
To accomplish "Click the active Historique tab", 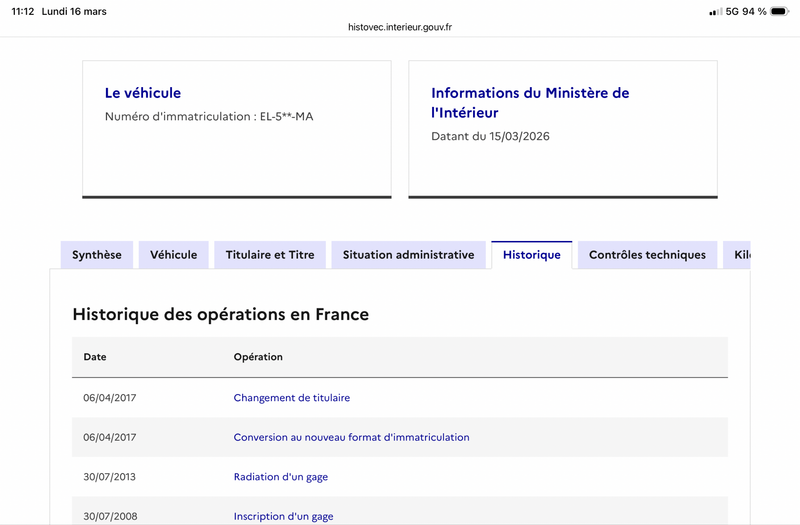I will 531,255.
